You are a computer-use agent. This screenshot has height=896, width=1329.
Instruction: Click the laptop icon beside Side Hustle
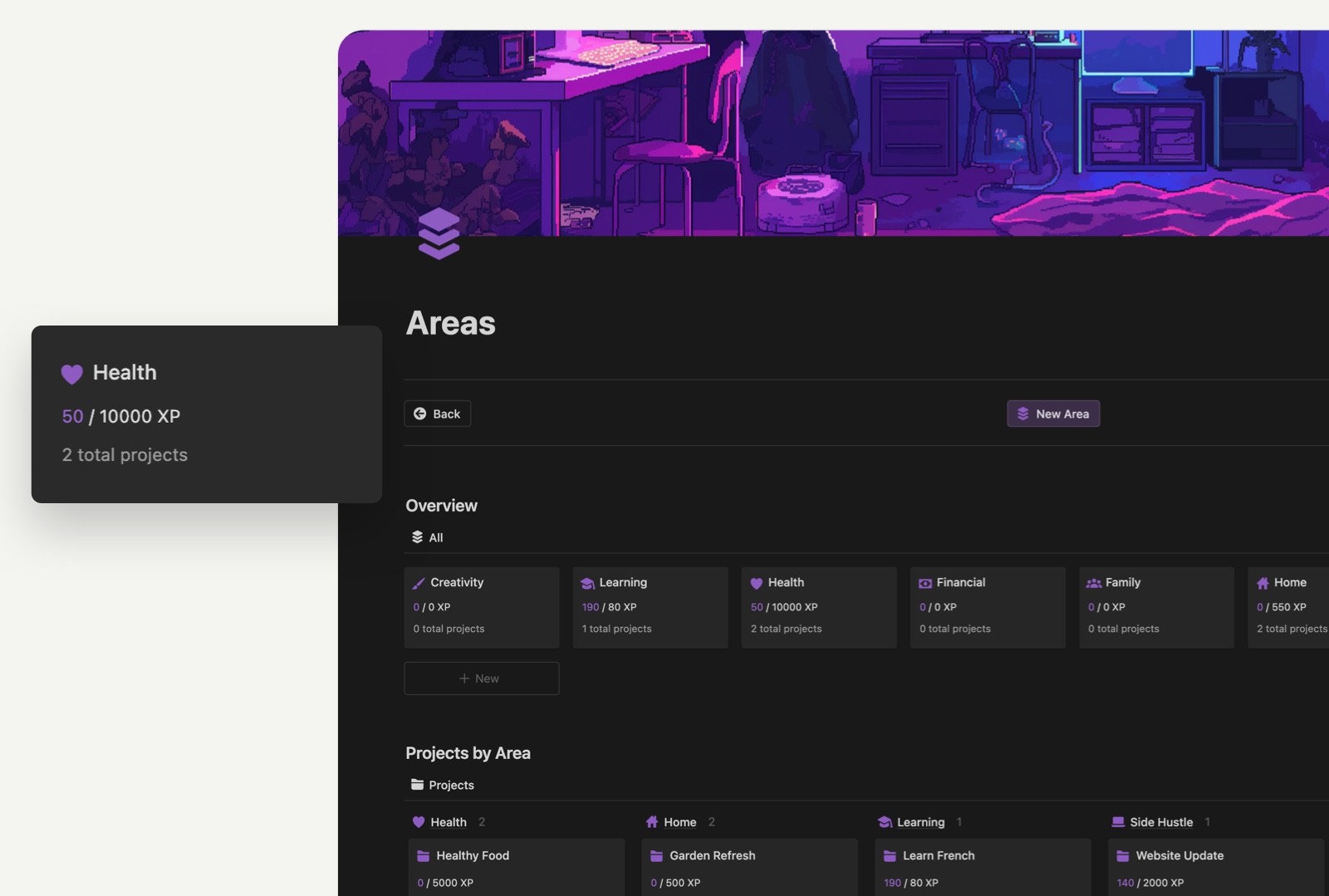pyautogui.click(x=1117, y=822)
